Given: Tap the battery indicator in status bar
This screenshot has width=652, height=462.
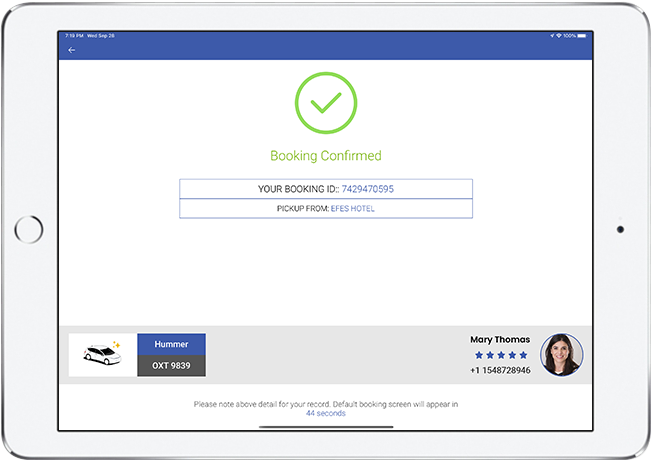Looking at the screenshot, I should coord(582,36).
